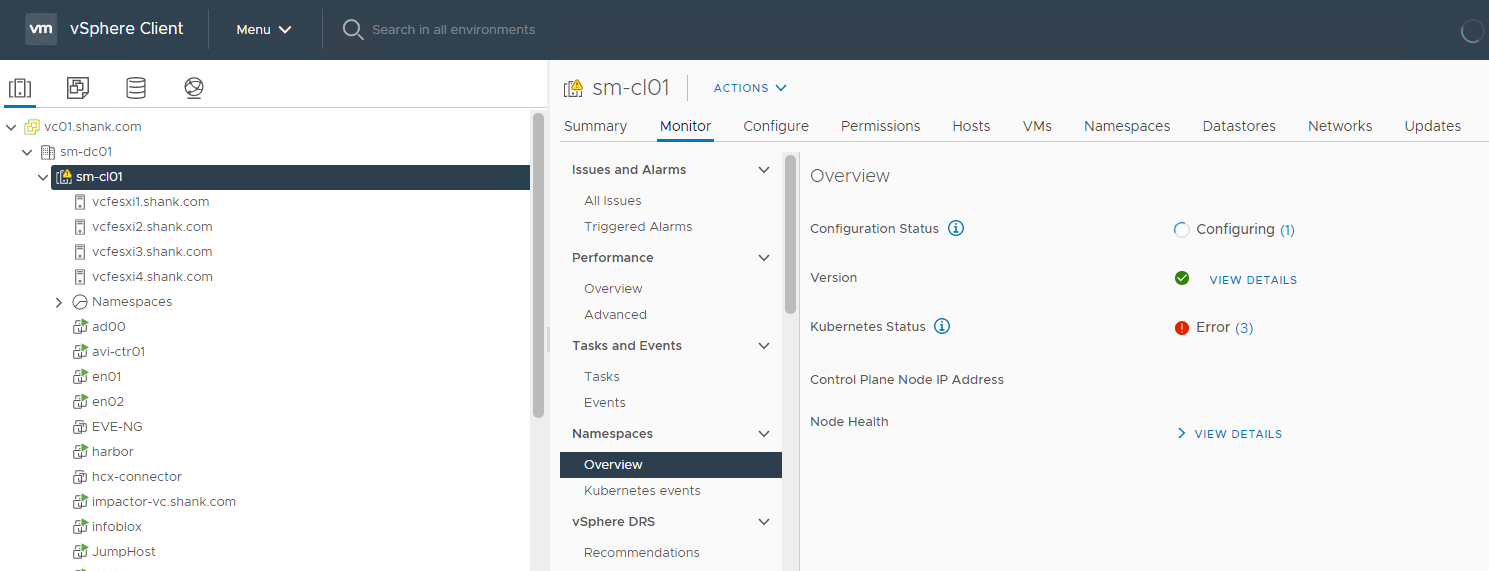Click the hcx-connector VM icon
Image resolution: width=1489 pixels, height=571 pixels.
(x=81, y=476)
